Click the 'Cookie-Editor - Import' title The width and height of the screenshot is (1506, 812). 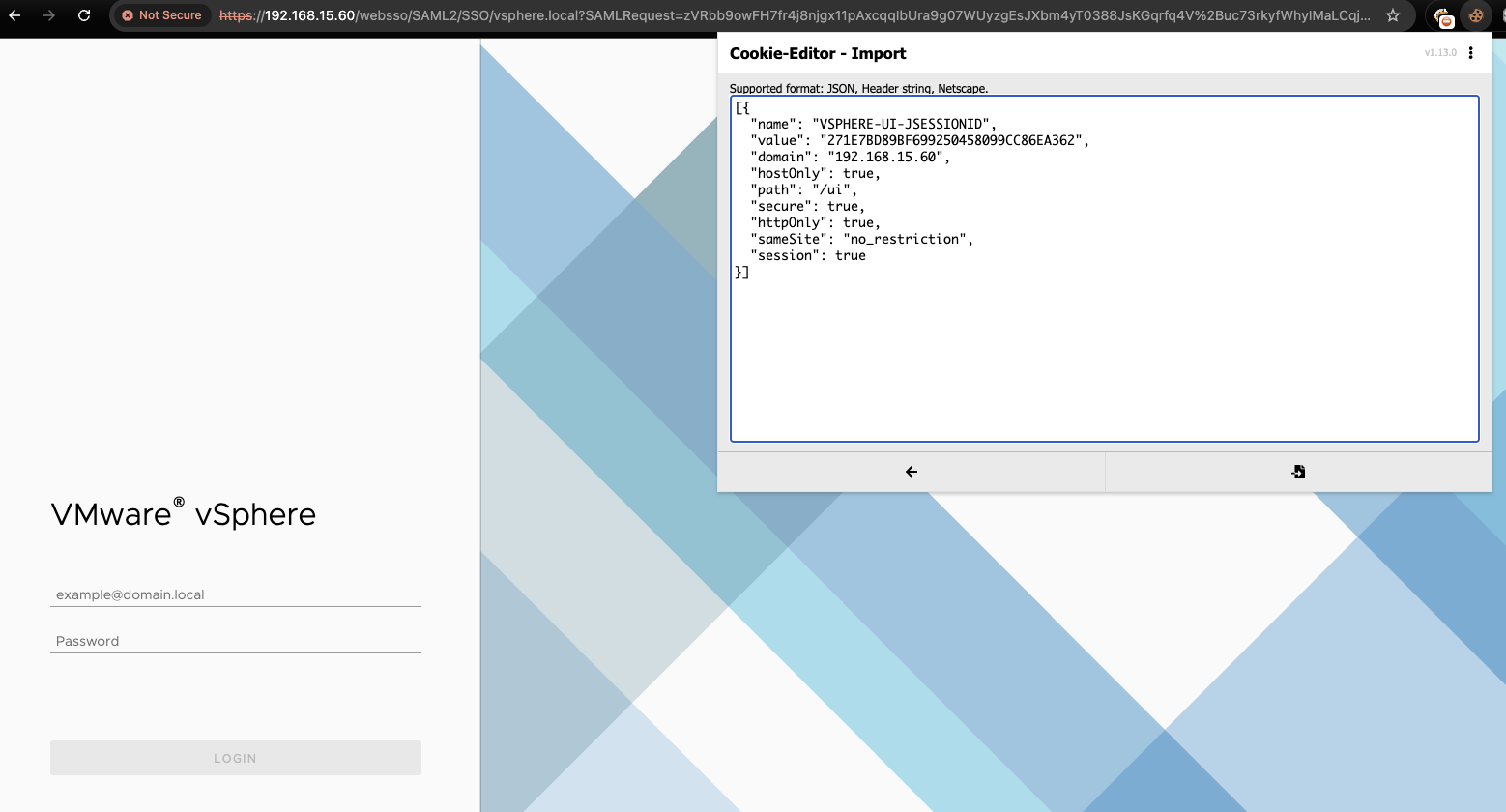coord(818,53)
